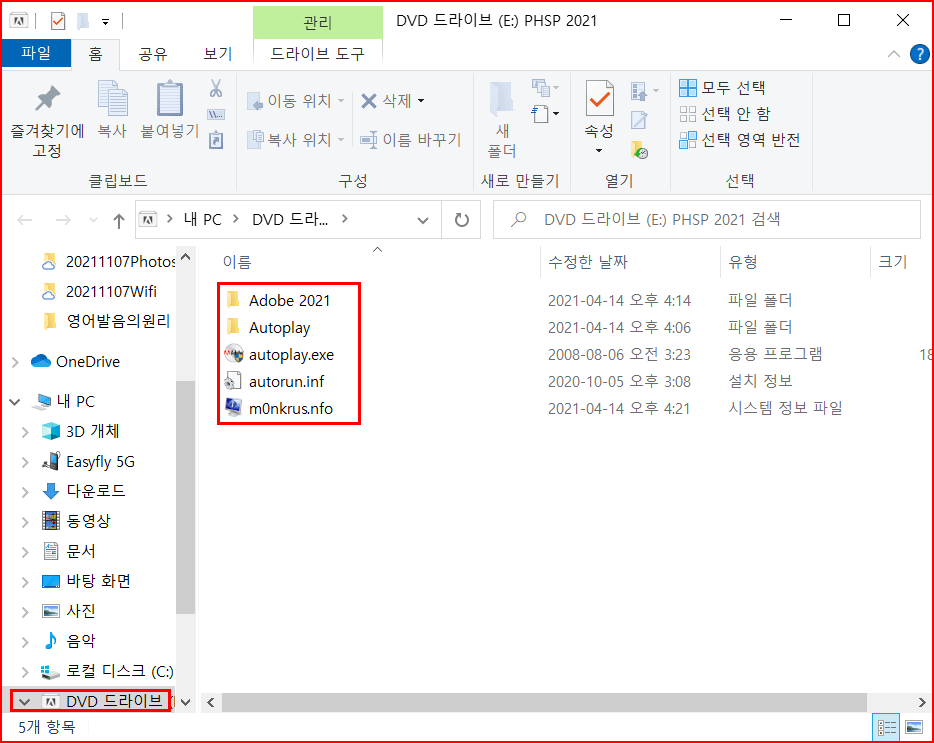The height and width of the screenshot is (743, 934).
Task: Pin to Quick Access (즐겨찾기에 고정)
Action: (47, 122)
